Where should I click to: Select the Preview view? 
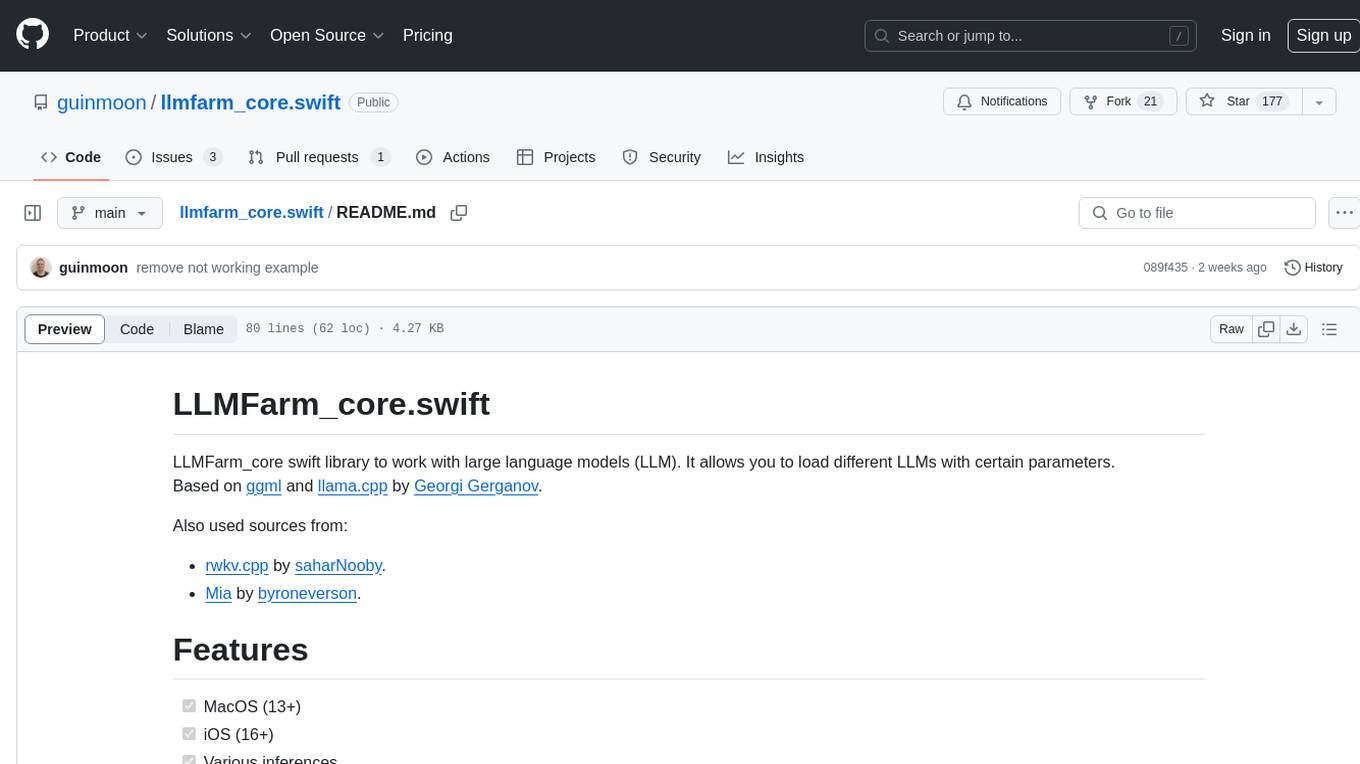point(65,329)
